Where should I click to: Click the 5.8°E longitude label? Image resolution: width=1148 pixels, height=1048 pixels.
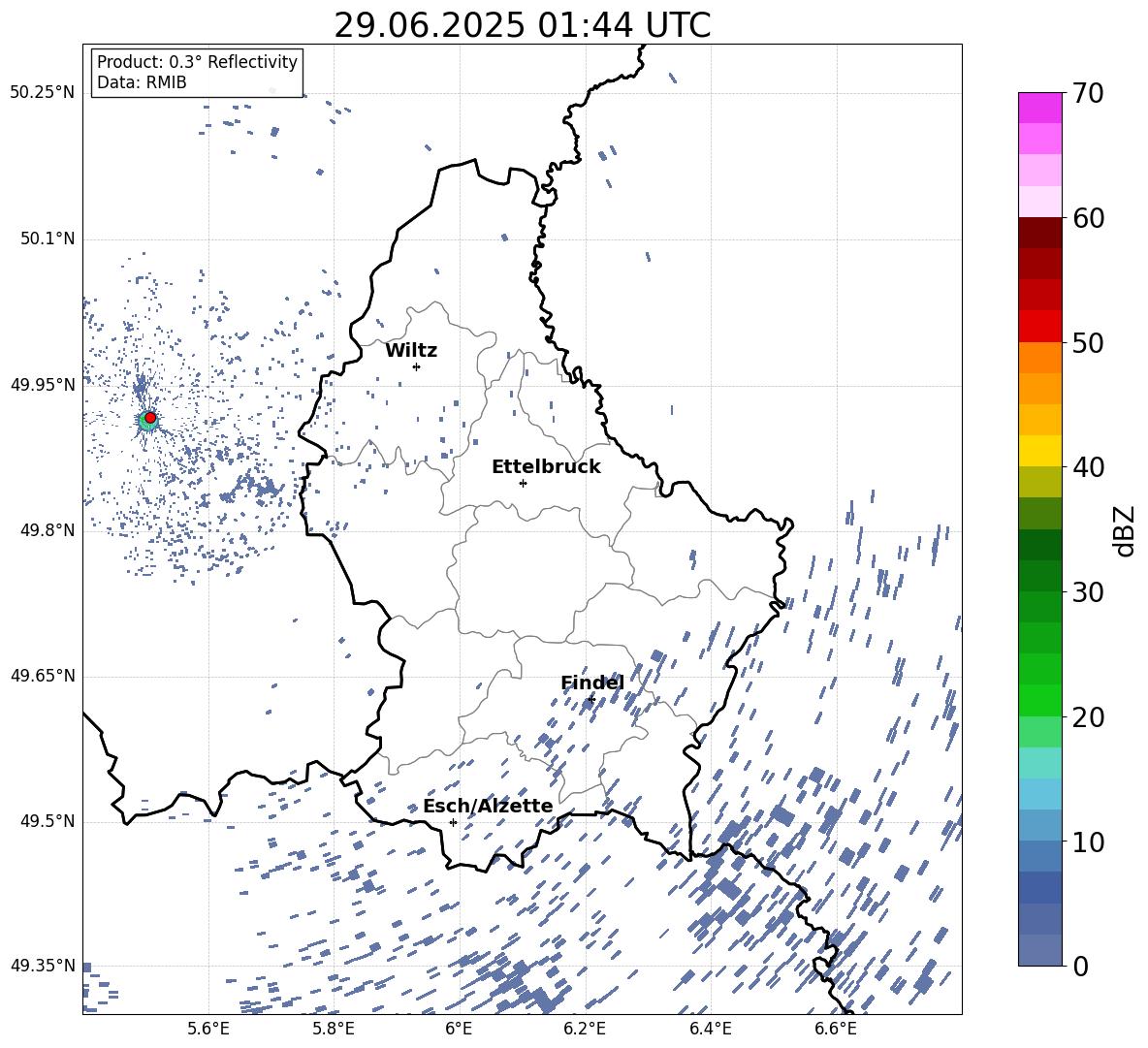point(334,1029)
